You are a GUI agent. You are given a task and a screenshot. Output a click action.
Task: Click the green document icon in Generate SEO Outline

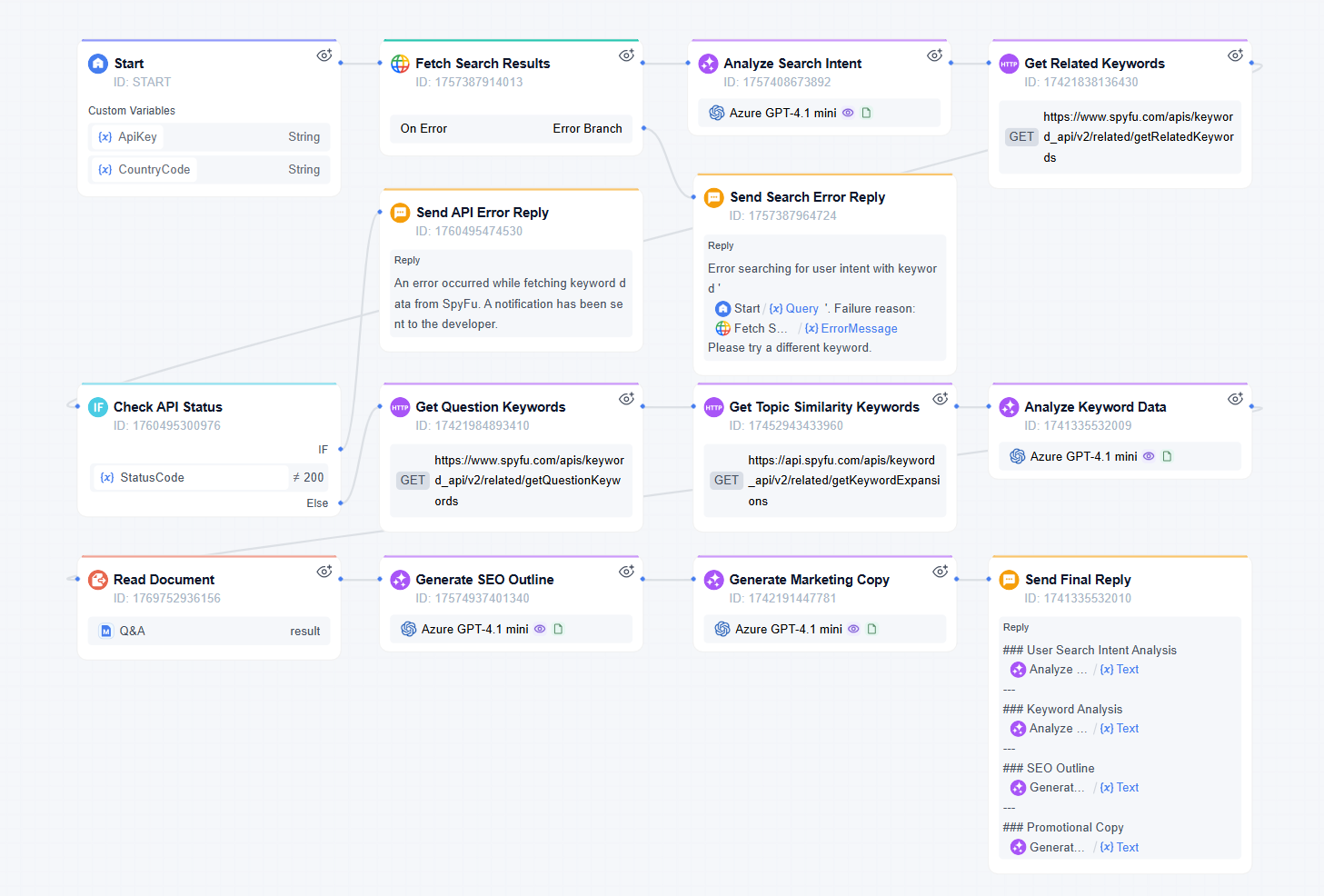(559, 628)
